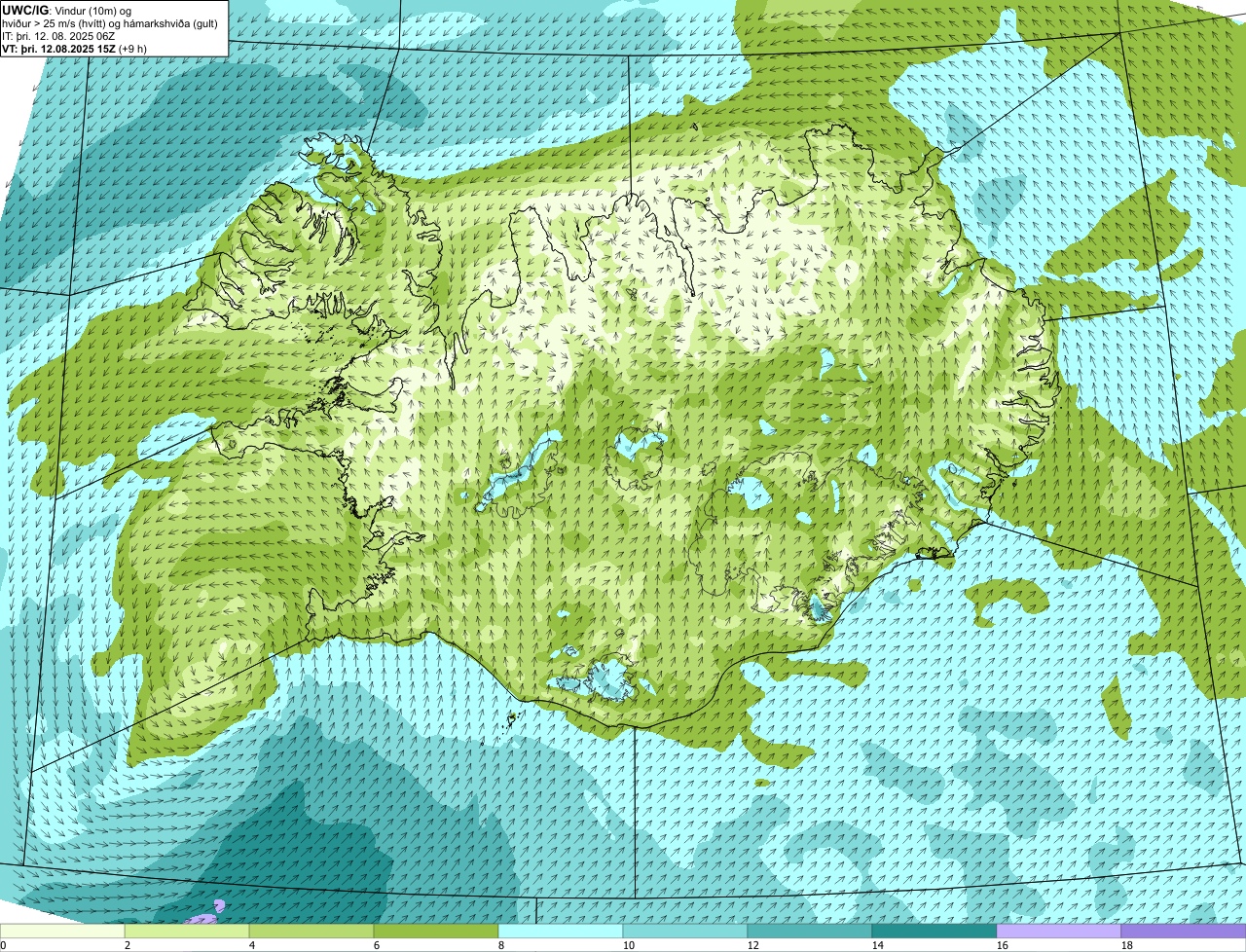Image resolution: width=1246 pixels, height=952 pixels.
Task: Click the '16' label on the color scale
Action: pyautogui.click(x=1002, y=945)
